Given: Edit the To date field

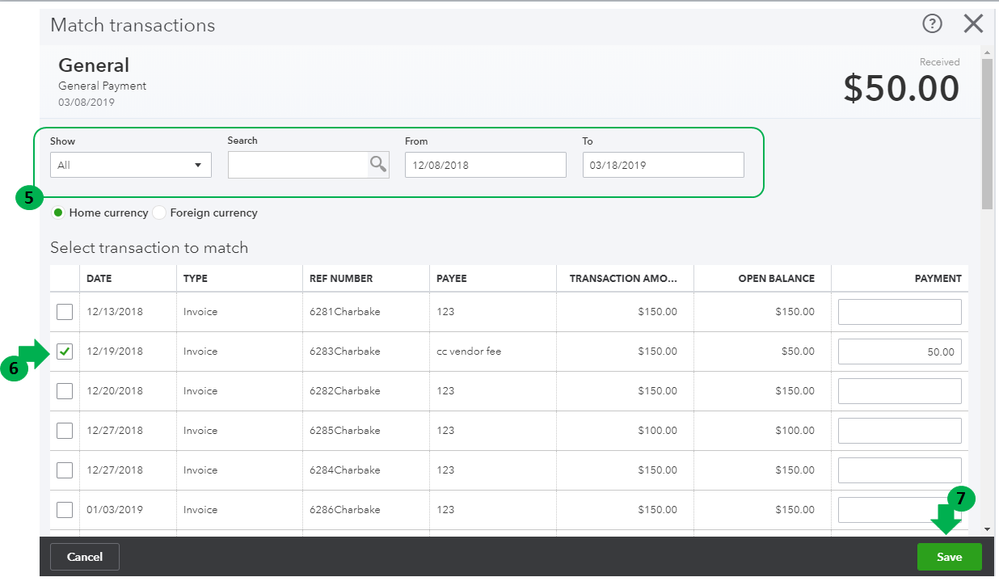Looking at the screenshot, I should click(x=663, y=165).
